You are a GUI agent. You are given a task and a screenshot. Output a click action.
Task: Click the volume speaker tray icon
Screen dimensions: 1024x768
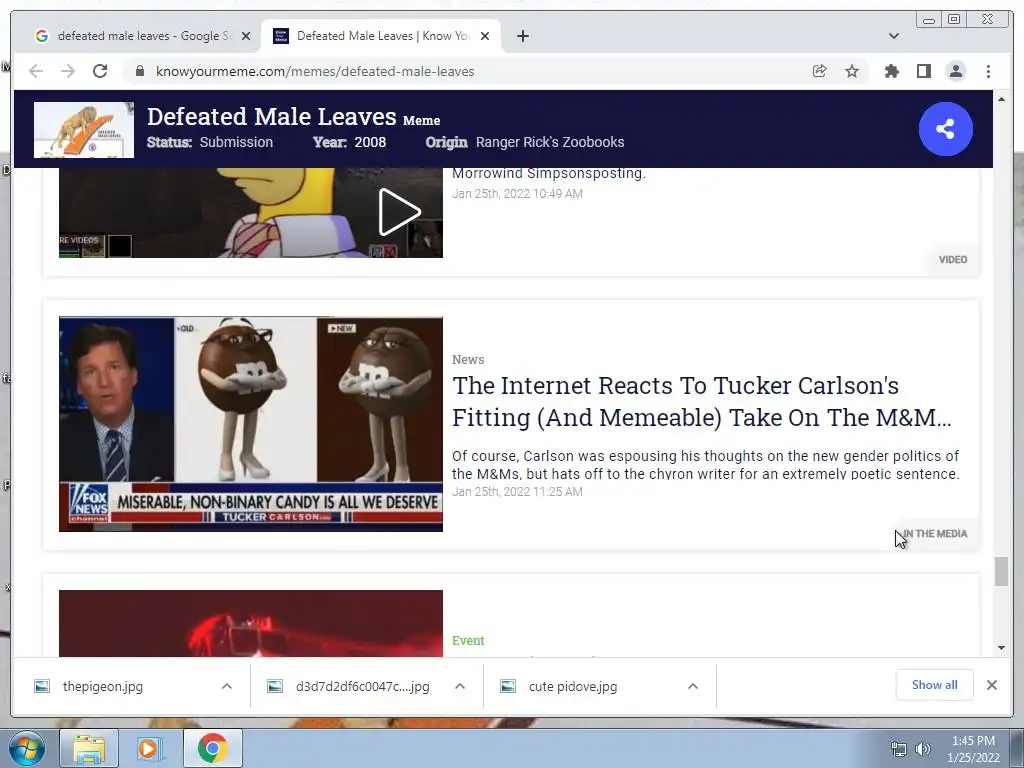(x=923, y=749)
